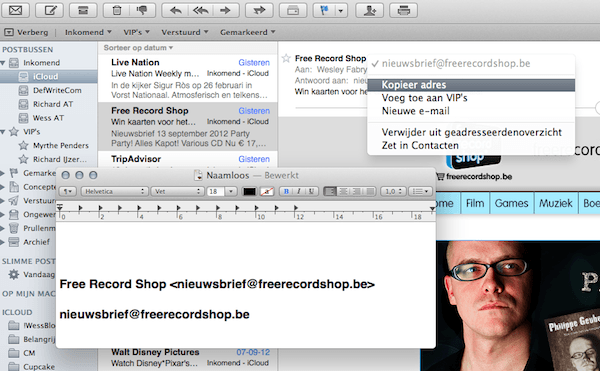Collapse the Inkomend mailbox triangle
The height and width of the screenshot is (371, 600).
tap(3, 63)
